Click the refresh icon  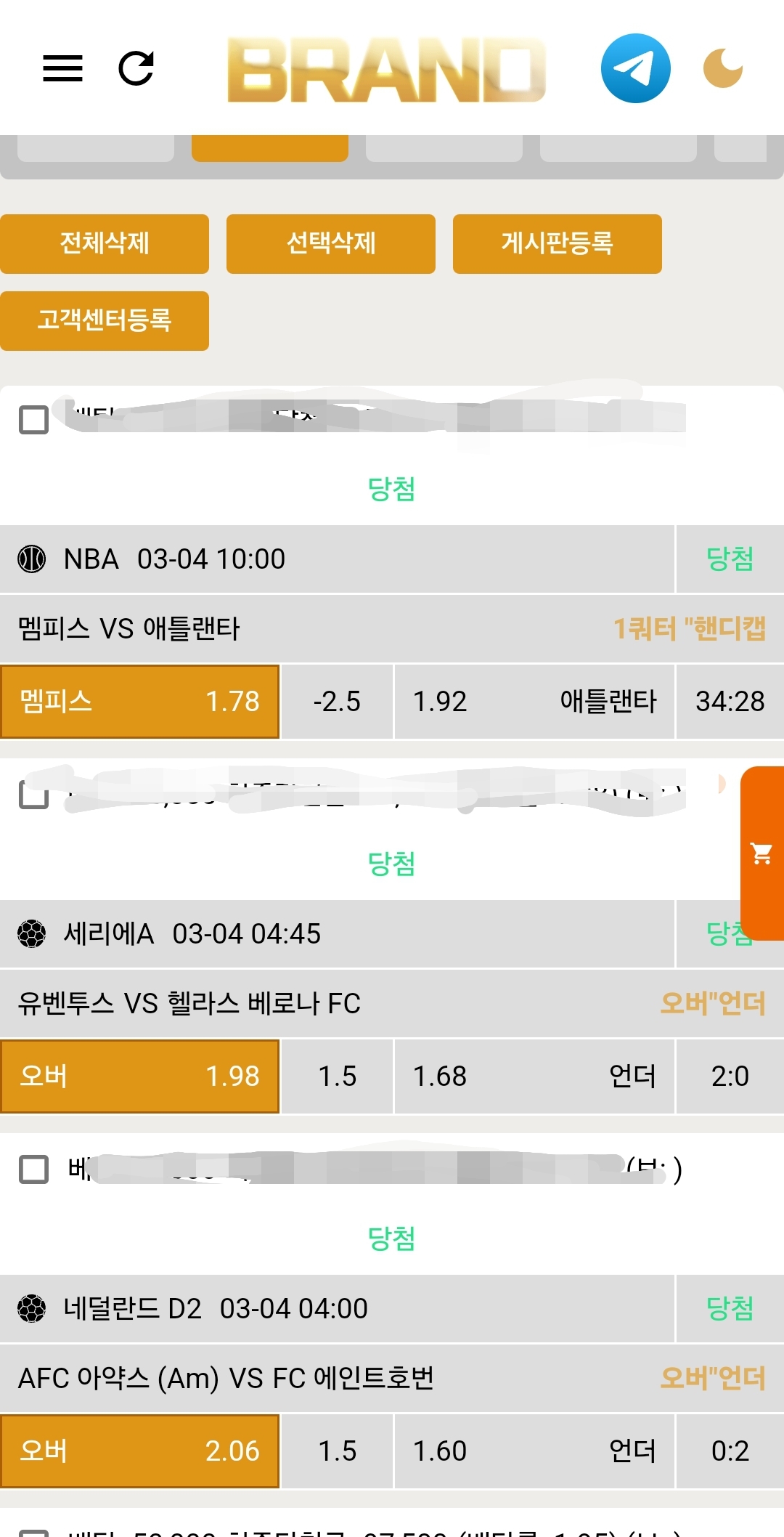pyautogui.click(x=136, y=68)
